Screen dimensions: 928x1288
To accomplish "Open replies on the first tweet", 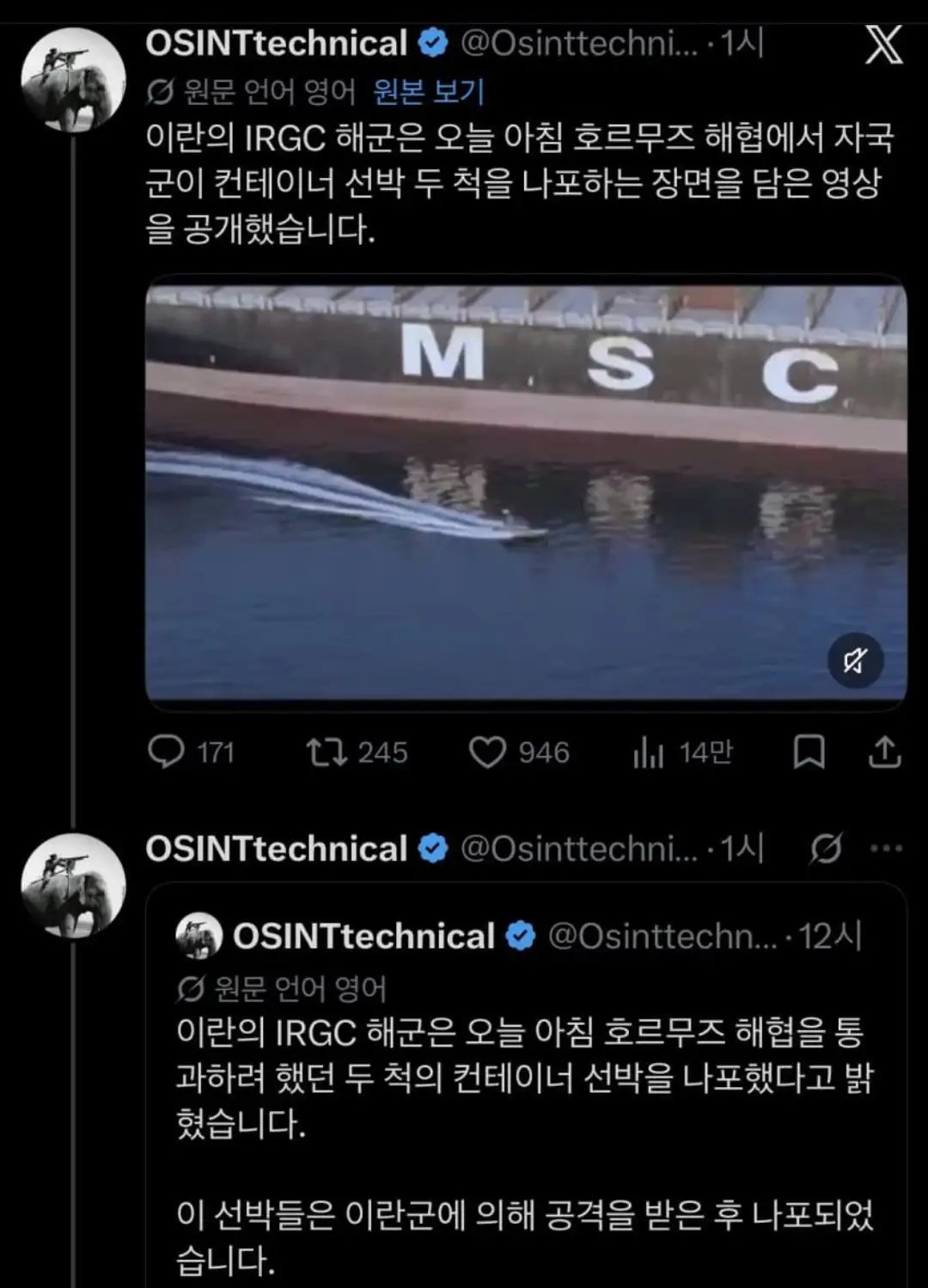I will [x=167, y=752].
